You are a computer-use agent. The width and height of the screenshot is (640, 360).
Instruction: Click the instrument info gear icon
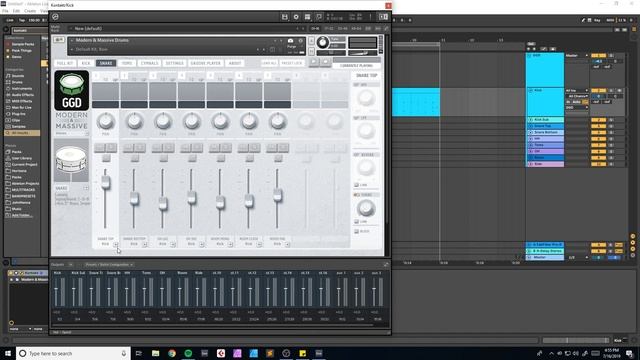pos(300,40)
